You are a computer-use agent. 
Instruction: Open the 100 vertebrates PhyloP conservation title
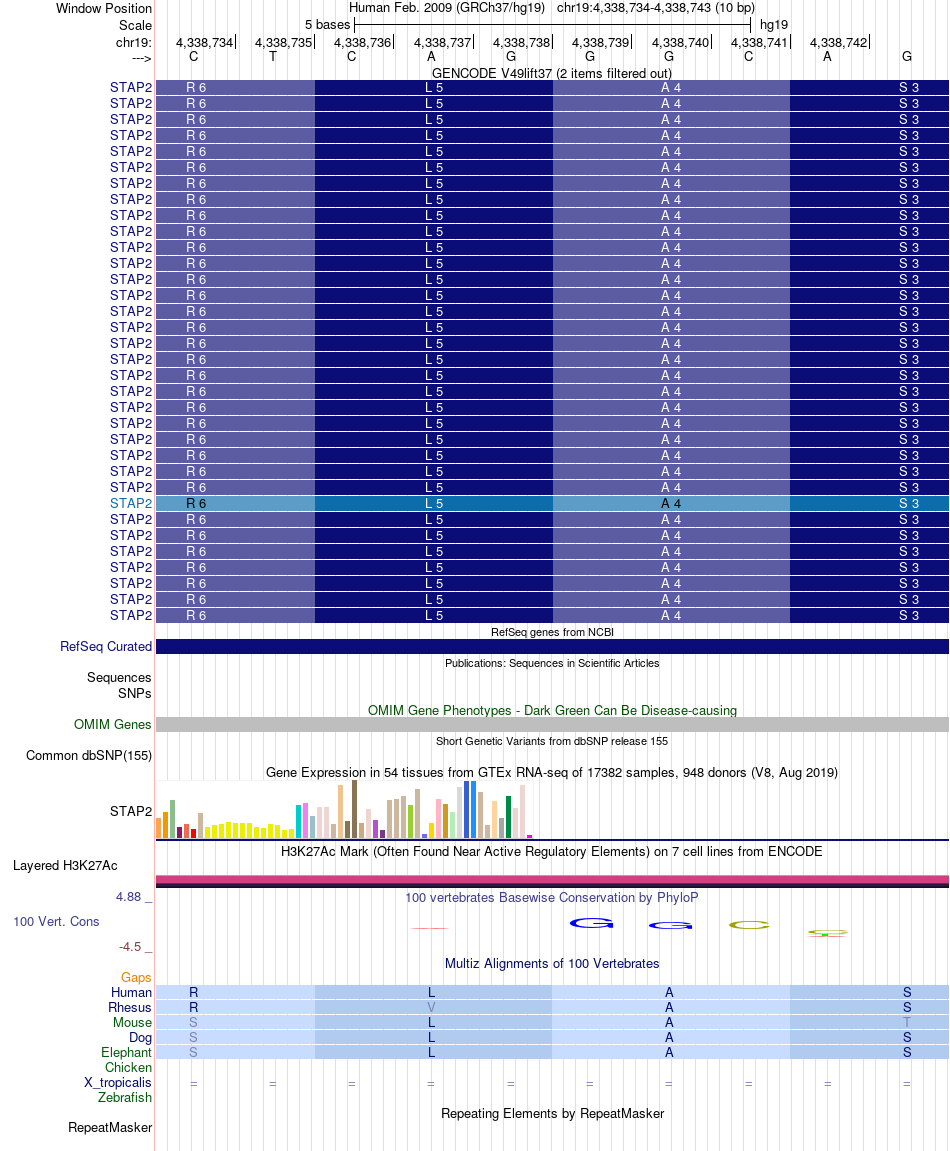552,898
